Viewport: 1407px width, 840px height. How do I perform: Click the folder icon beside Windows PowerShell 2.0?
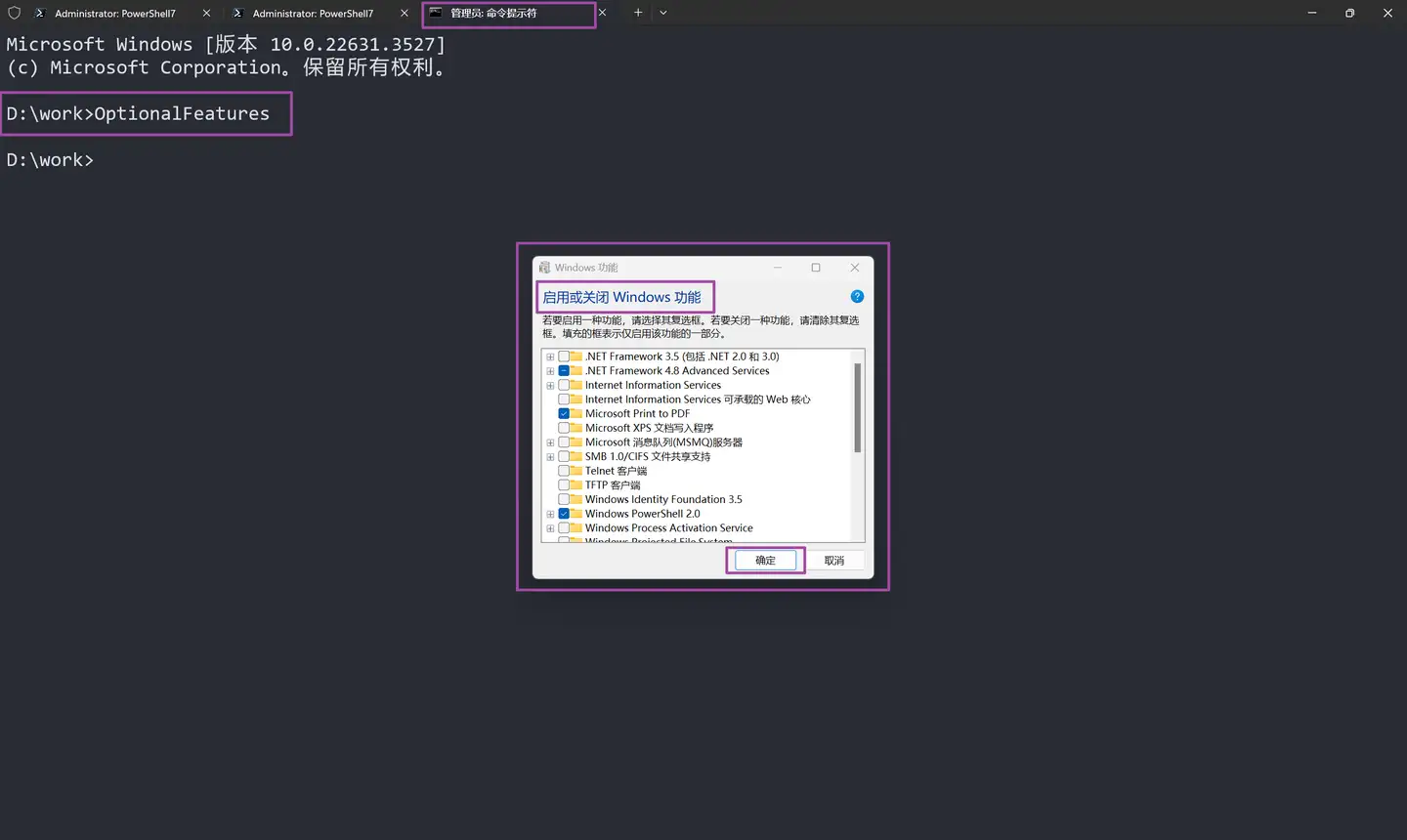576,514
